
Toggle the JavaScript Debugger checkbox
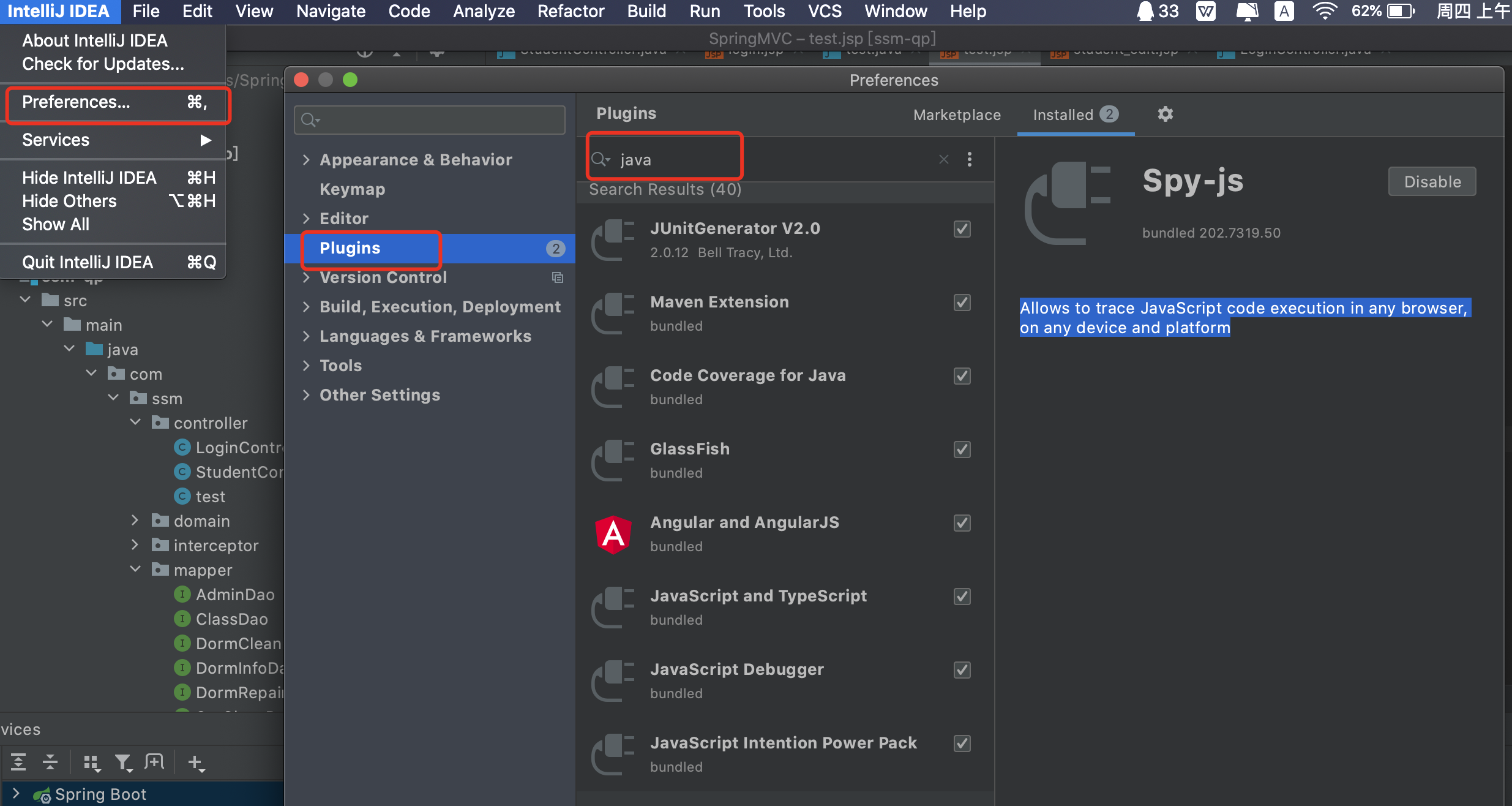(x=962, y=670)
